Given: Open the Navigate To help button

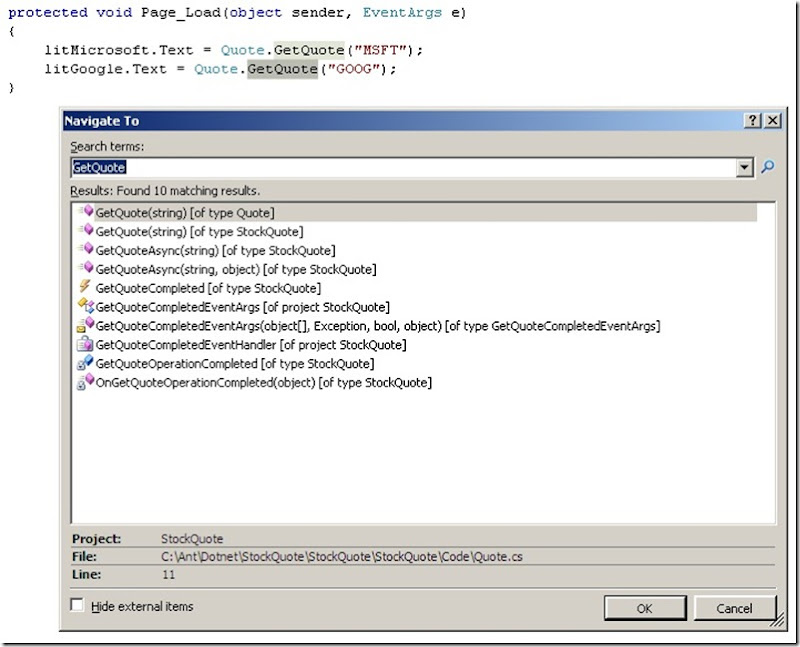Looking at the screenshot, I should click(753, 120).
